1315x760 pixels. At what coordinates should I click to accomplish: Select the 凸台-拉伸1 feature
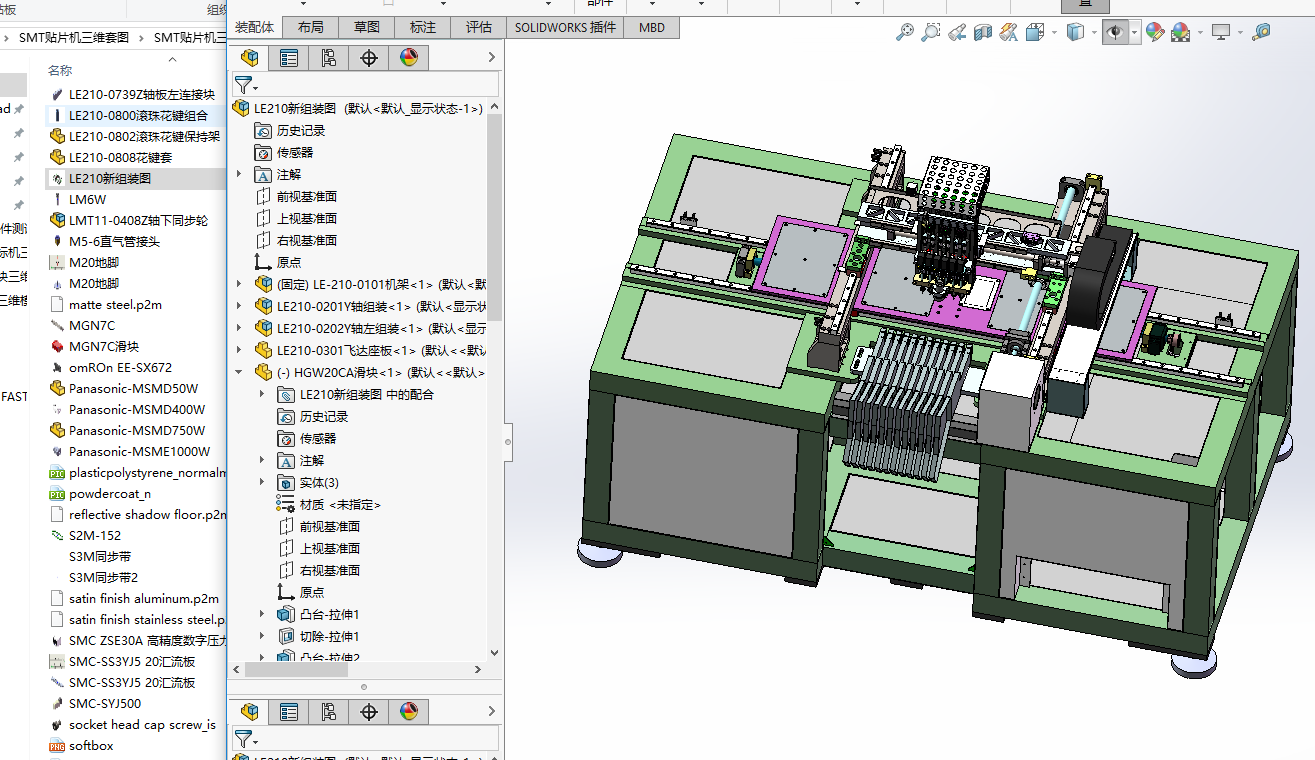(x=329, y=614)
